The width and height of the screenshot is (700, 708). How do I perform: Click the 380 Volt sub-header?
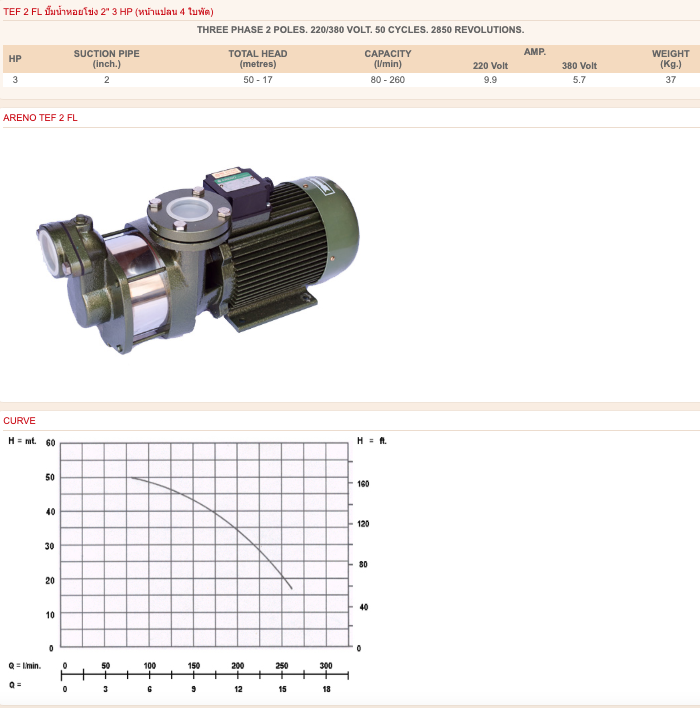point(579,66)
